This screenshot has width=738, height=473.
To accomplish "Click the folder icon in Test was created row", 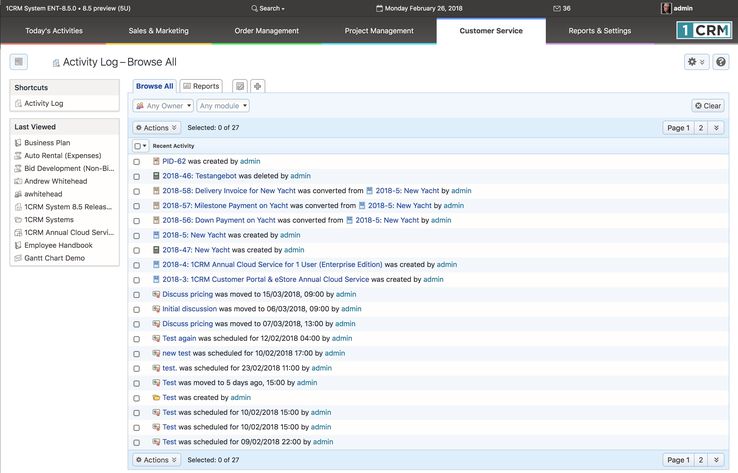I will point(156,398).
